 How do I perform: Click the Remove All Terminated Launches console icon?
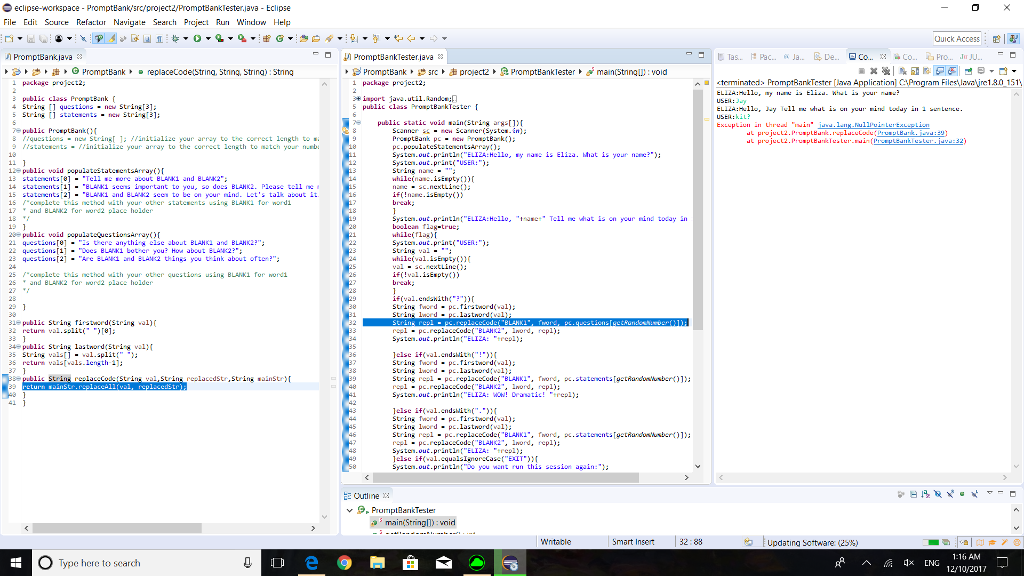point(886,71)
